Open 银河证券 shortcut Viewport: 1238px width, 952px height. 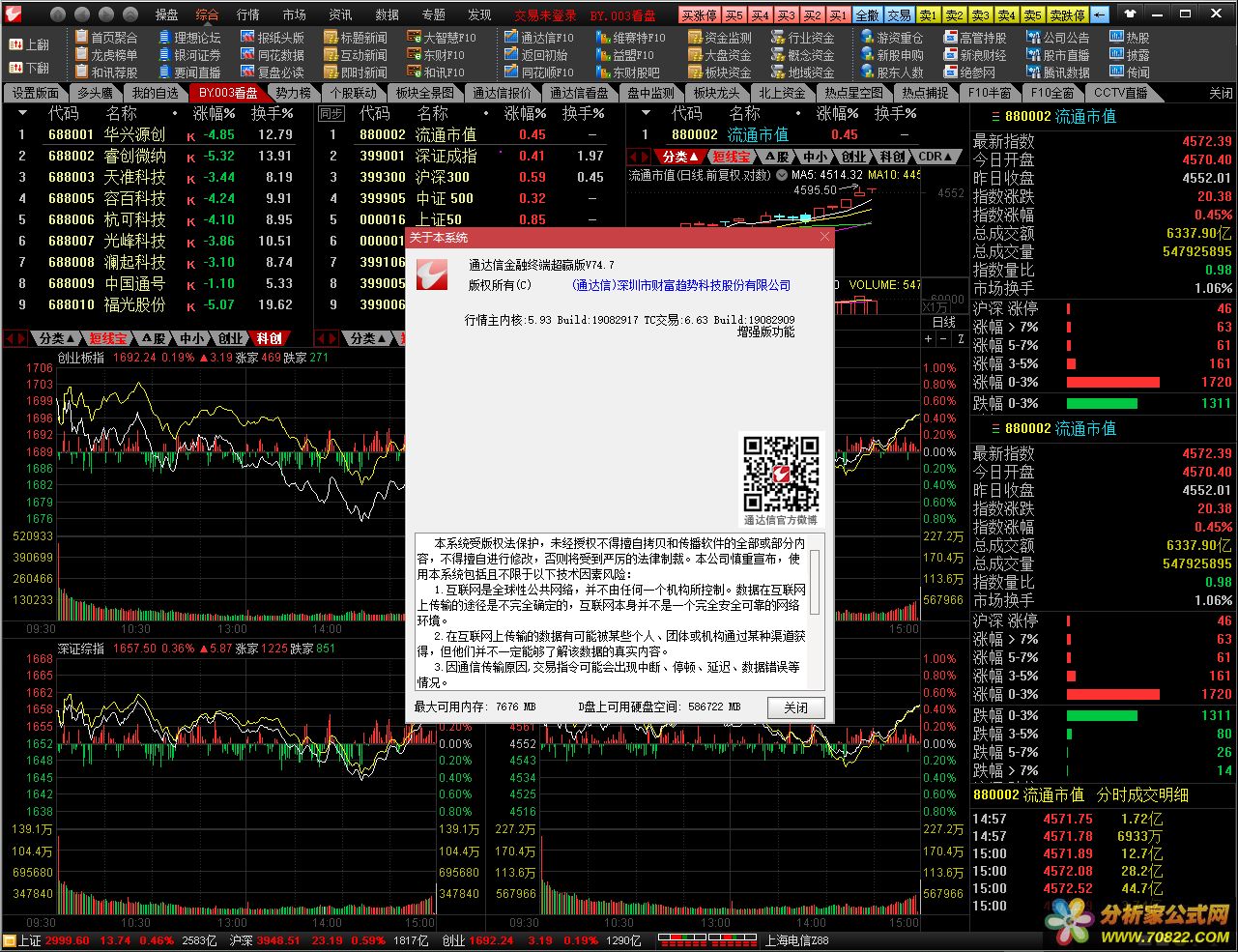click(188, 55)
